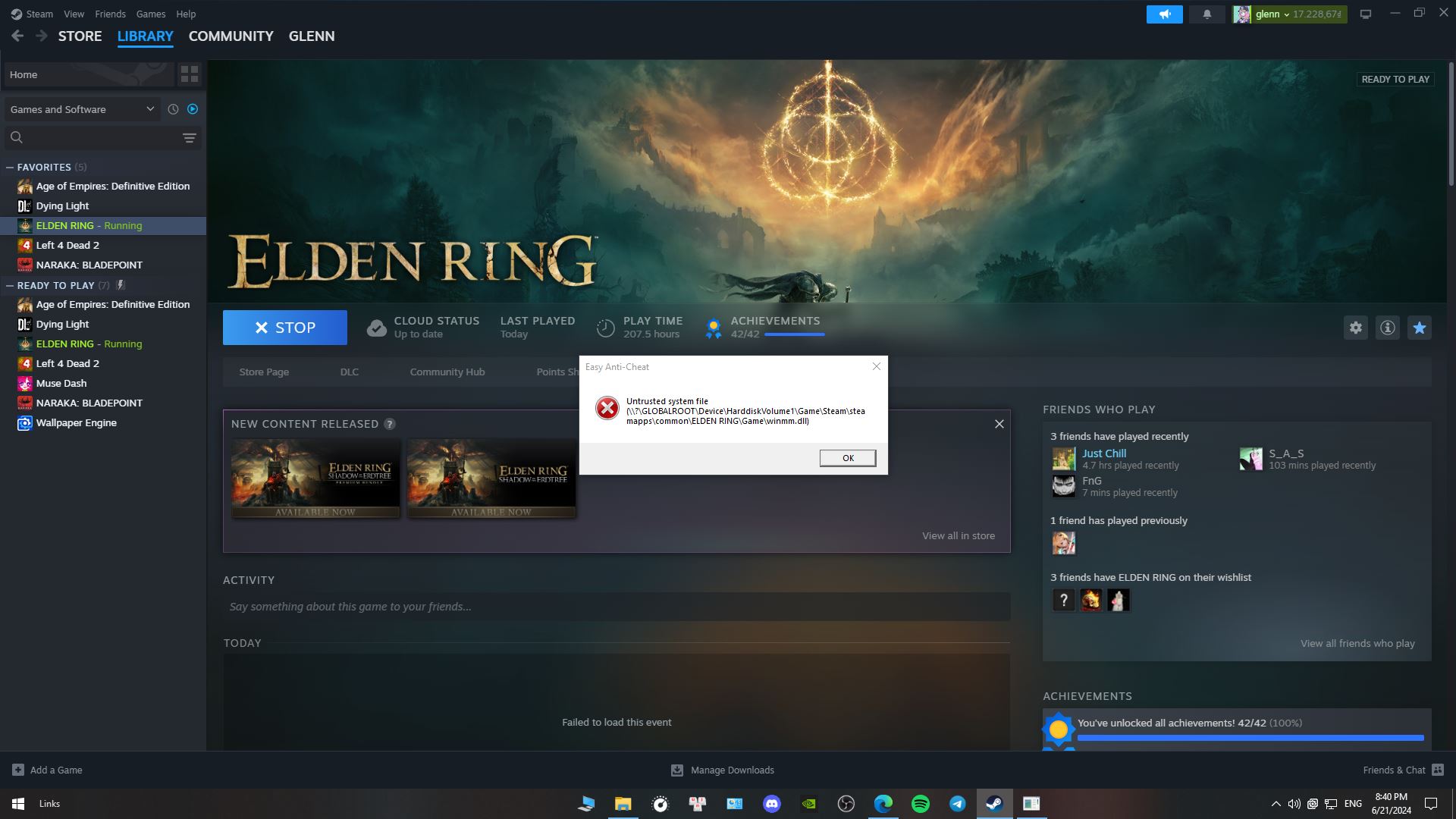Screen dimensions: 1456x819
Task: Toggle the blue favorite star for ELDEN RING
Action: click(1419, 328)
